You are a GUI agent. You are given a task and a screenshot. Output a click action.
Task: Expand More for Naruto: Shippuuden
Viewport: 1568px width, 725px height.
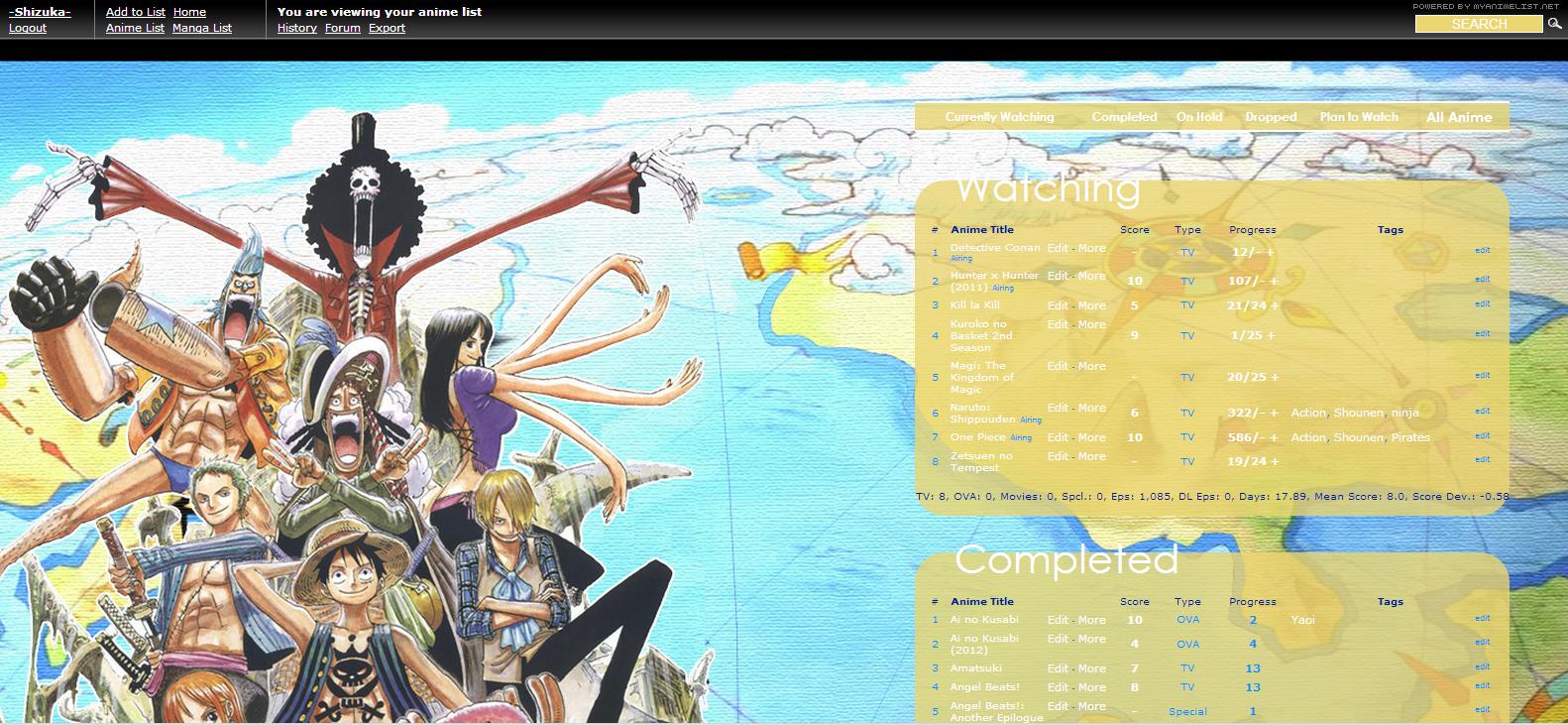(1091, 408)
